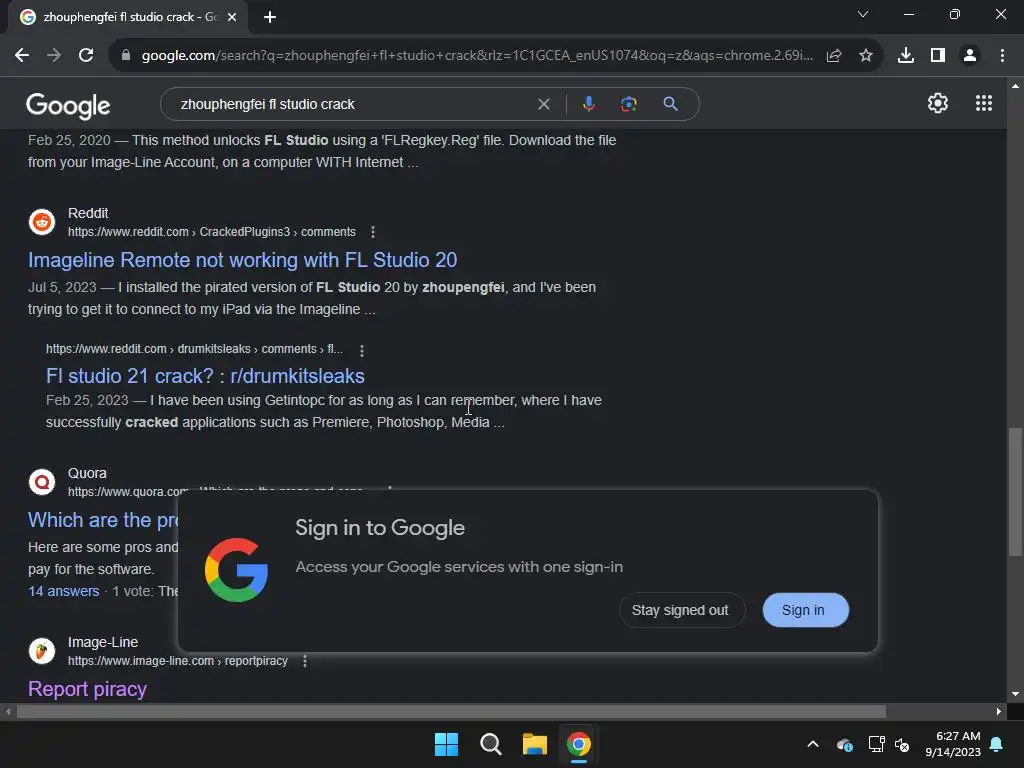The width and height of the screenshot is (1024, 768).
Task: Click reddit.com CrackedPlugins3 breadcrumb URL
Action: coord(212,232)
